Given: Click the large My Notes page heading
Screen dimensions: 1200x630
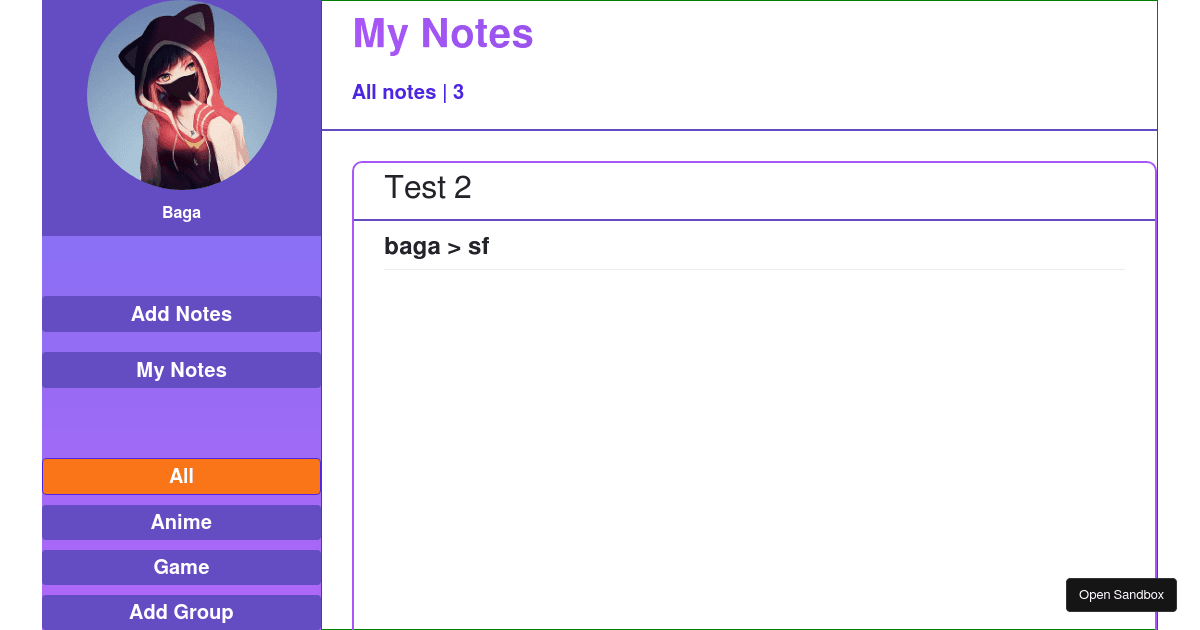Looking at the screenshot, I should [x=443, y=33].
